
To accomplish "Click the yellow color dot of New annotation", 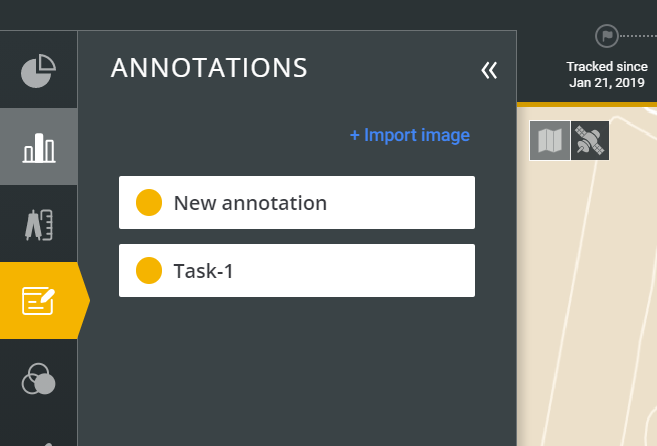I will [149, 202].
